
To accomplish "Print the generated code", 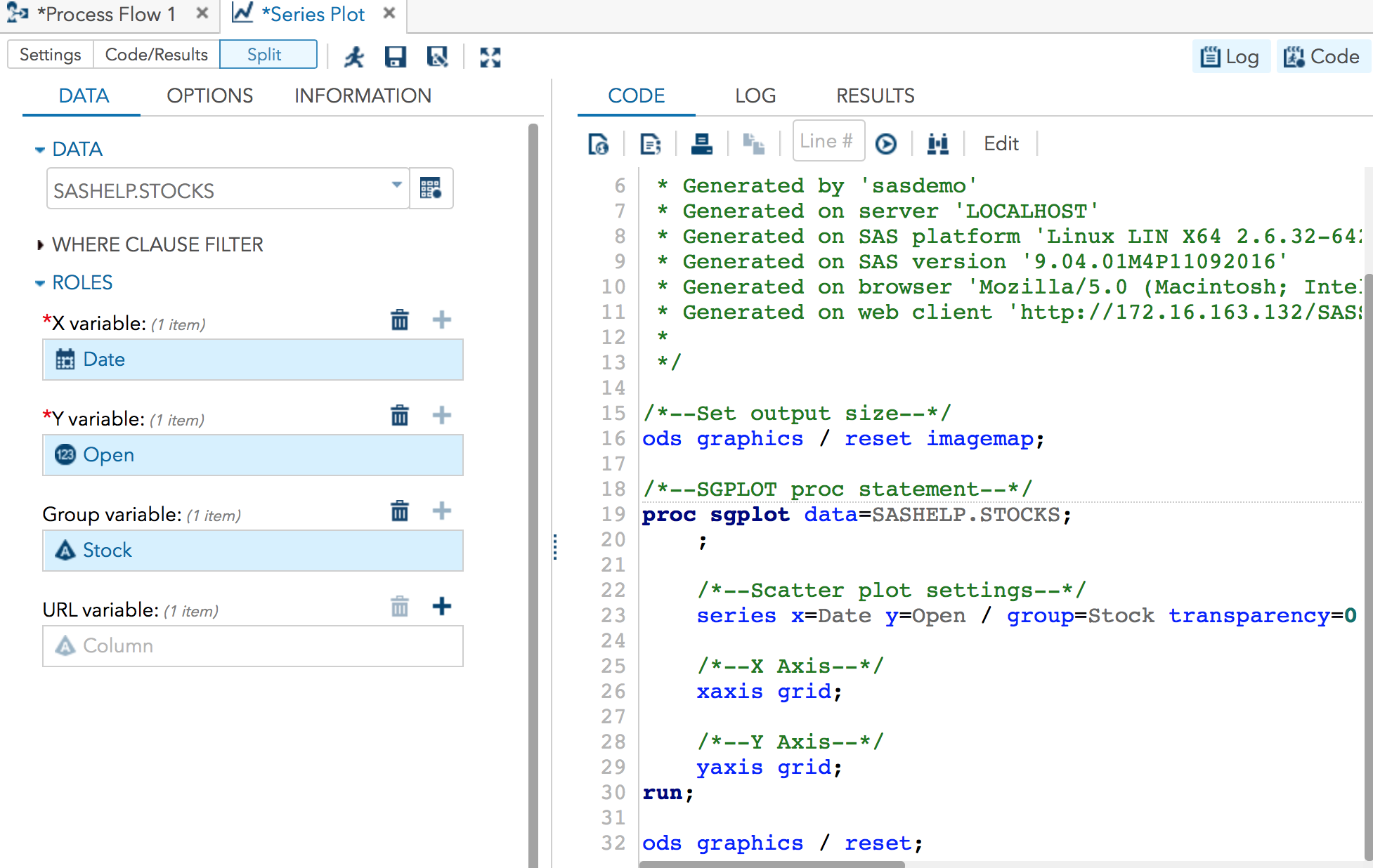I will click(702, 143).
